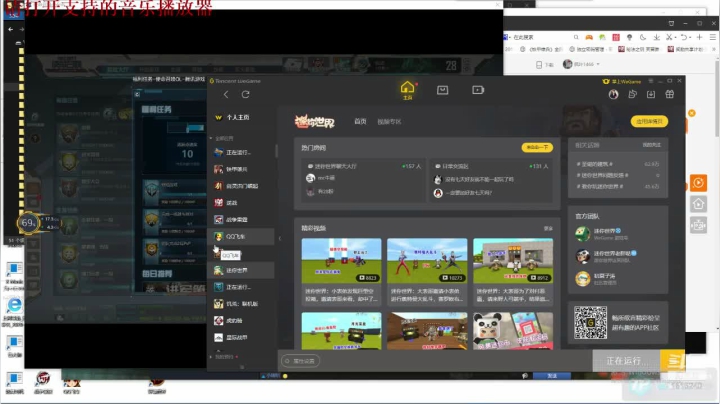This screenshot has height=404, width=720.
Task: Open the chat room with 131 人
Action: 491,180
